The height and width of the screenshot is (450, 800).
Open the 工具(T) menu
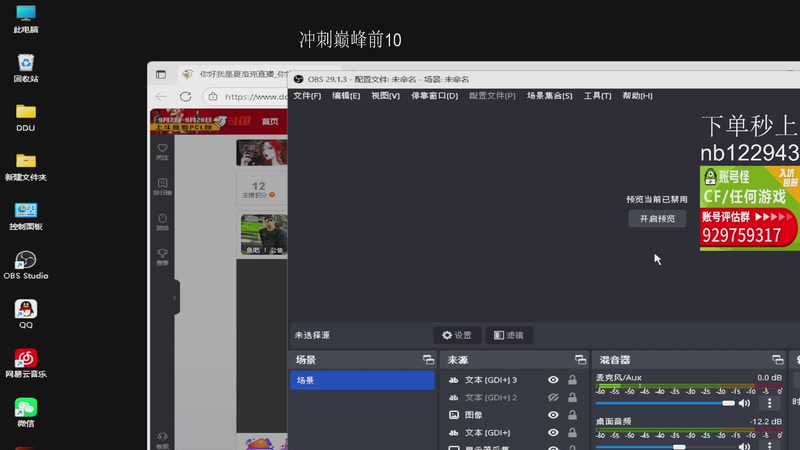click(597, 96)
